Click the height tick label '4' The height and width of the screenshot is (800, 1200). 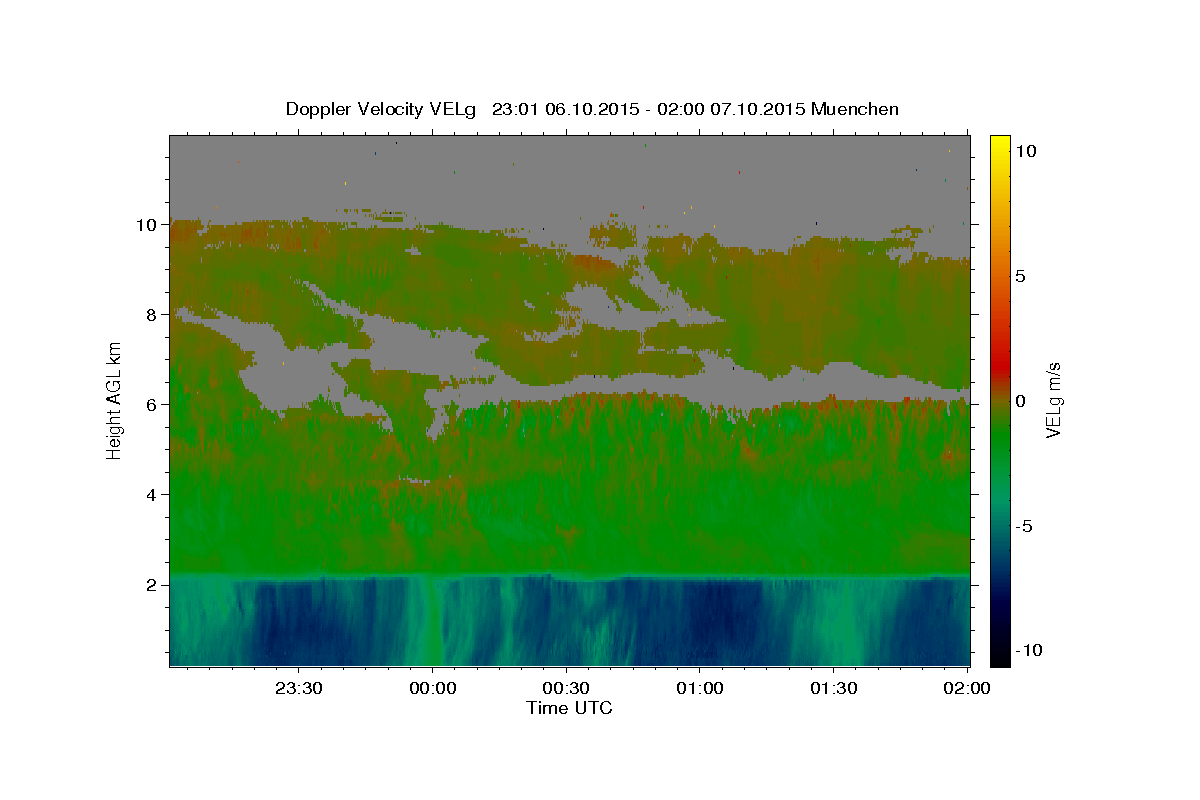[x=153, y=495]
